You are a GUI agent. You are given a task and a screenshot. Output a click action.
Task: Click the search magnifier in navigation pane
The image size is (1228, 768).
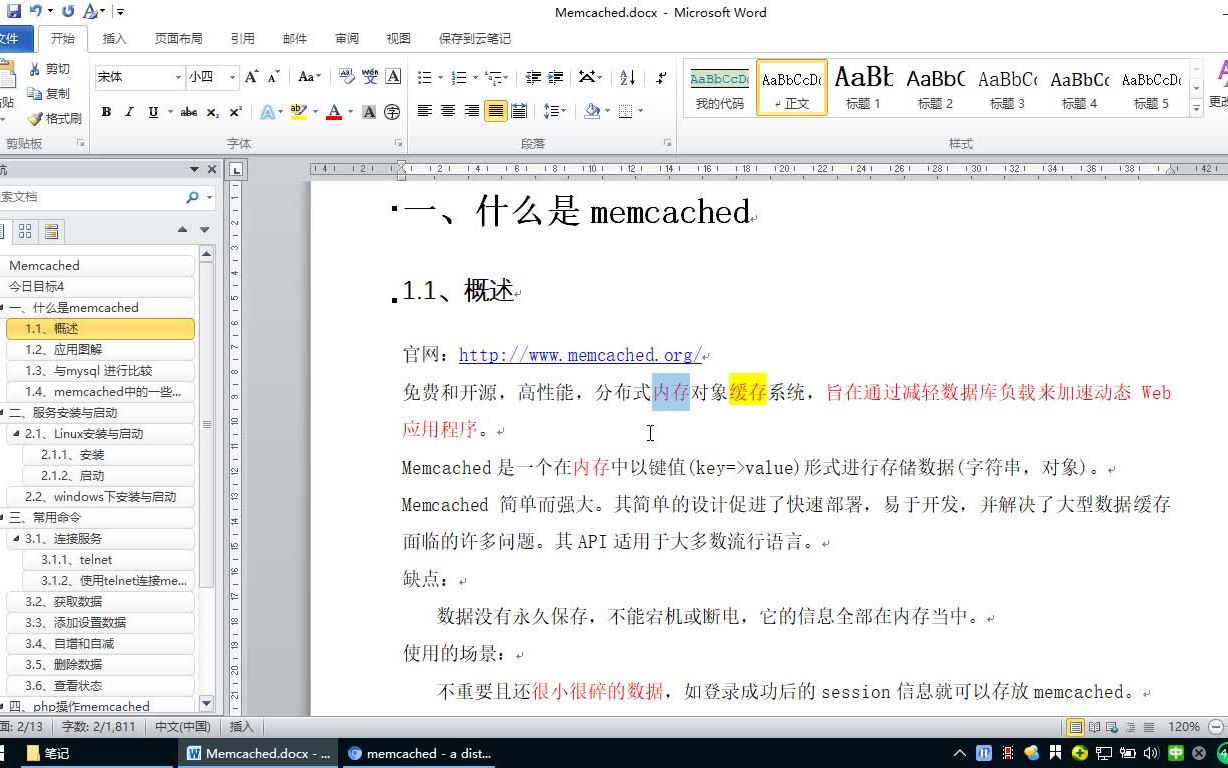(x=192, y=197)
